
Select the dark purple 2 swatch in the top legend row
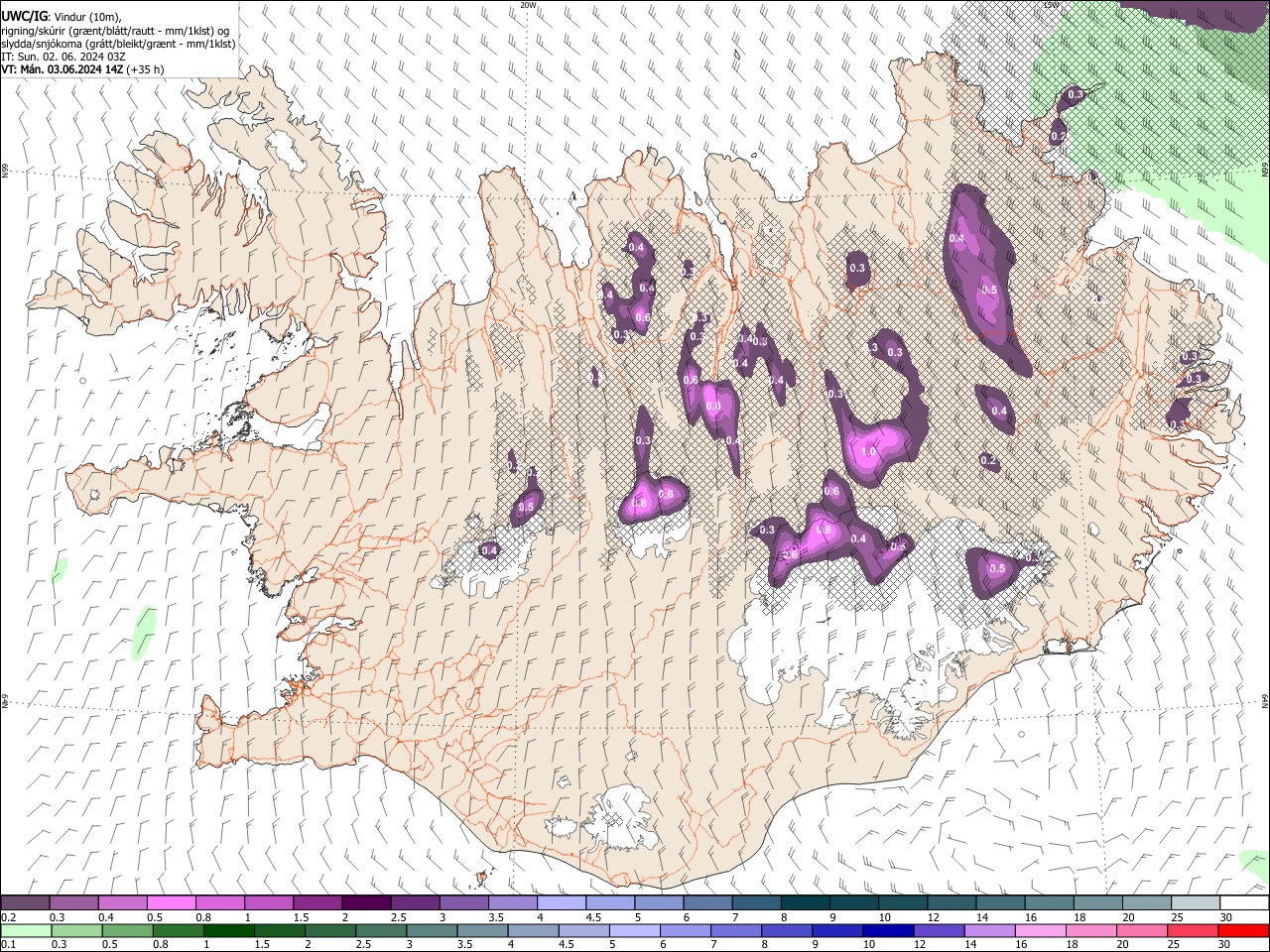point(365,903)
